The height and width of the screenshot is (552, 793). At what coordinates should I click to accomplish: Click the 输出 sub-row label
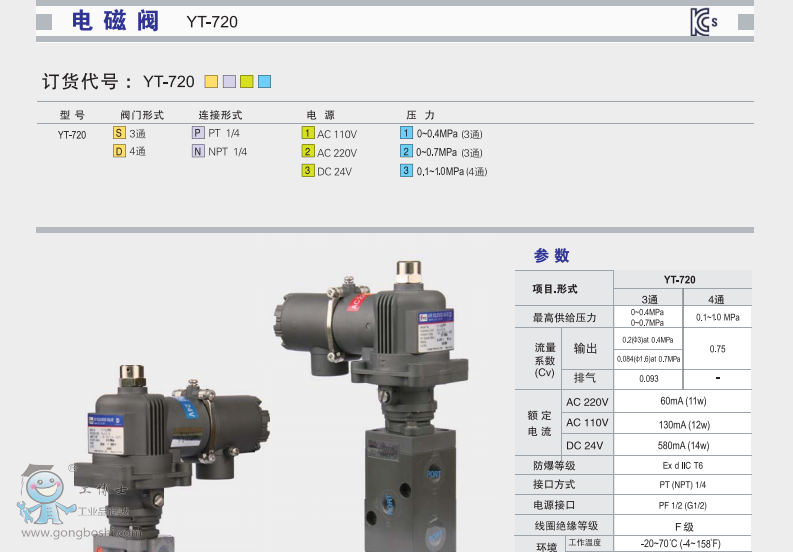(587, 349)
